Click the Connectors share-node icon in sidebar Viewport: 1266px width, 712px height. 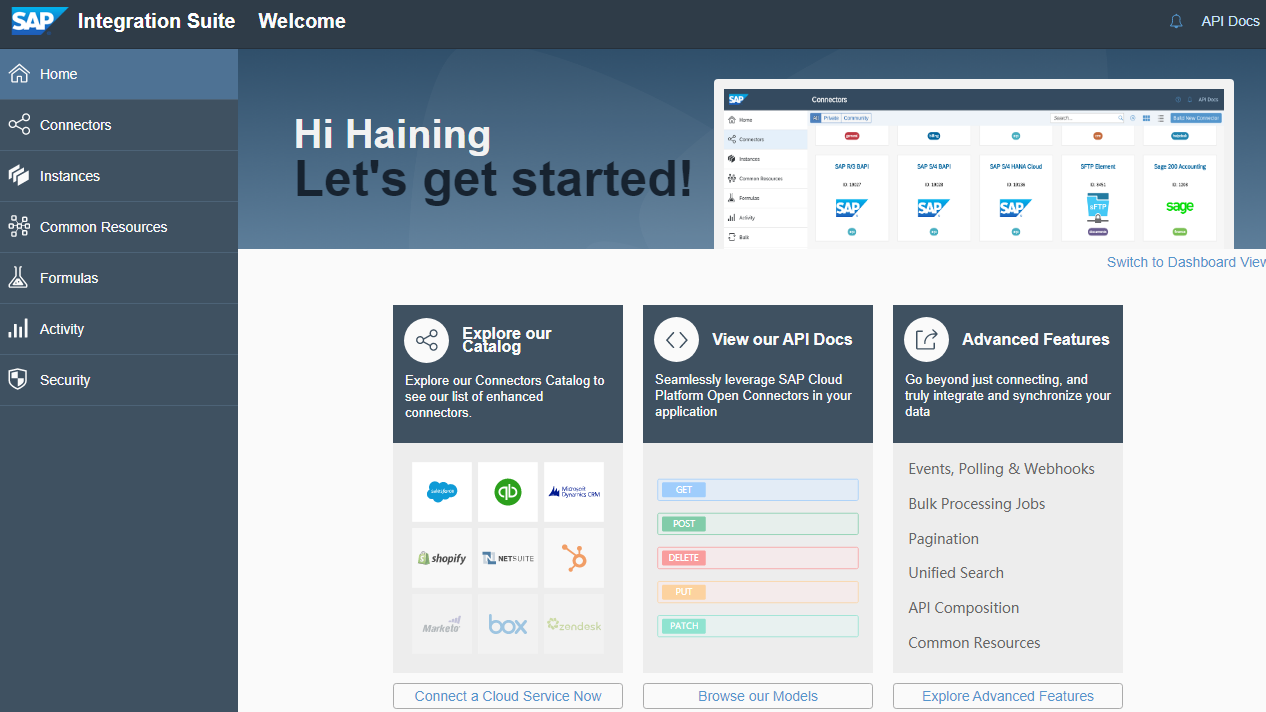tap(19, 125)
